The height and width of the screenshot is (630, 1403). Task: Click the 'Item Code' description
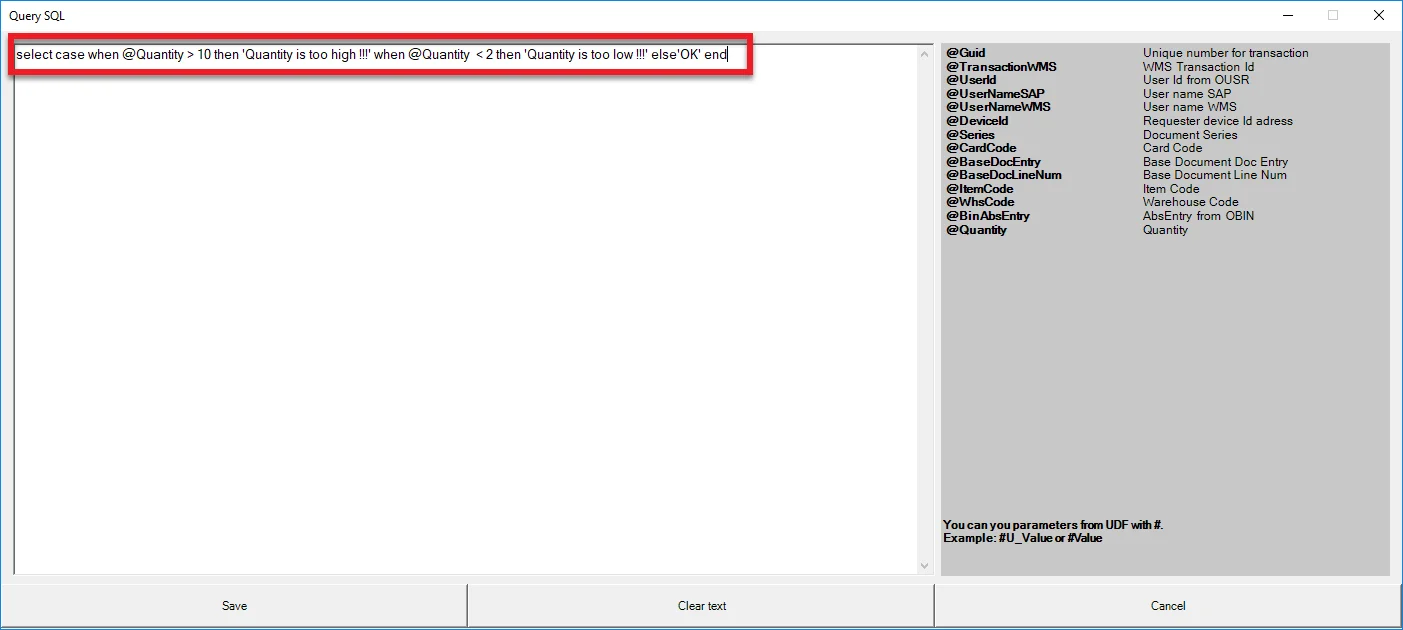point(1171,189)
